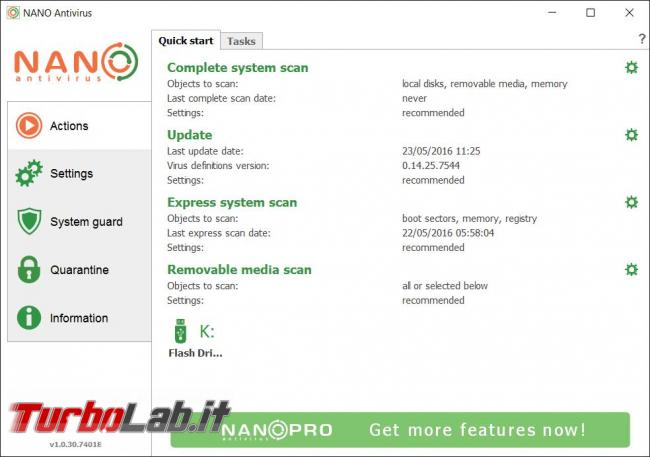Start the Complete system scan

tap(238, 68)
